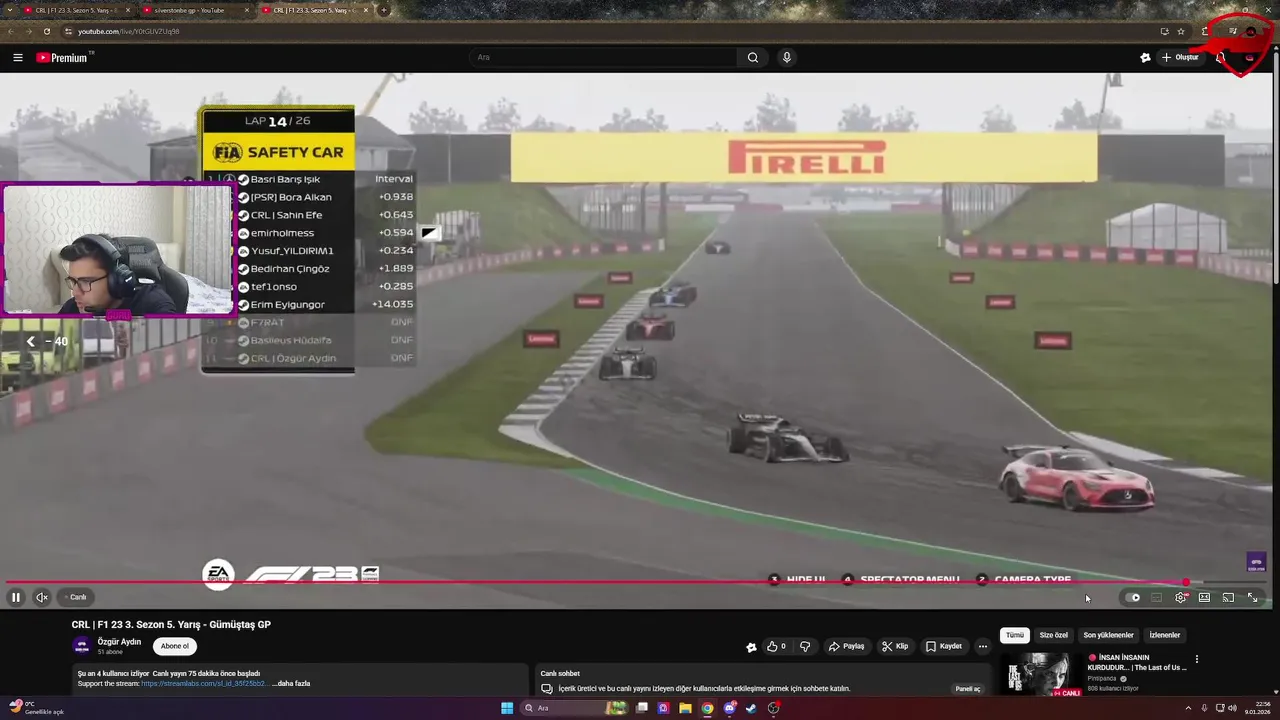Open Discord from the taskbar
The image size is (1280, 720).
[x=729, y=708]
